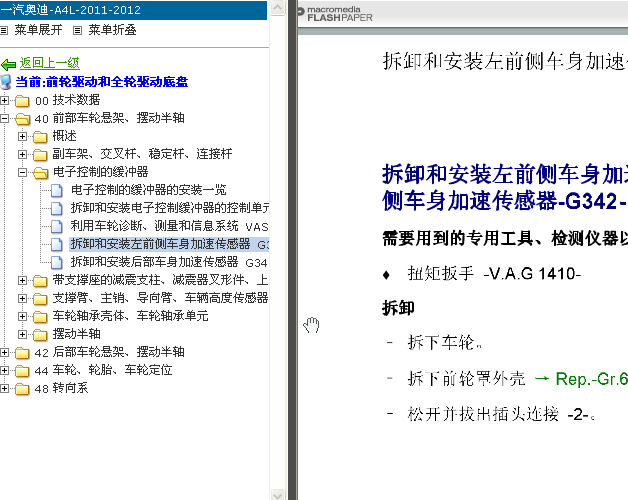Click the folder icon beside 副车架、交叉杆
Viewport: 628px width, 500px height.
40,155
